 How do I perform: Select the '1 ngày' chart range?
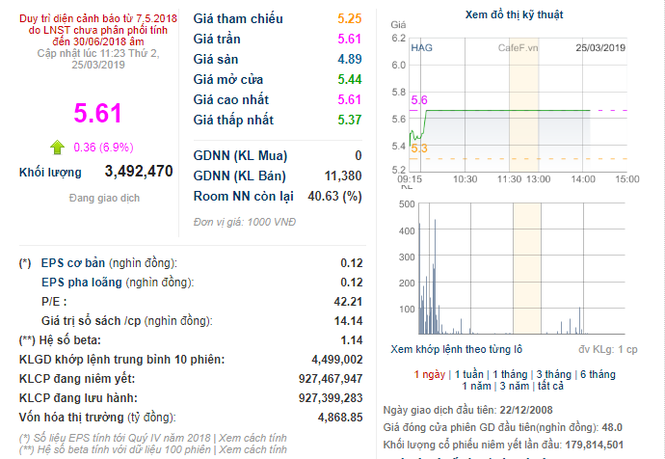click(430, 375)
